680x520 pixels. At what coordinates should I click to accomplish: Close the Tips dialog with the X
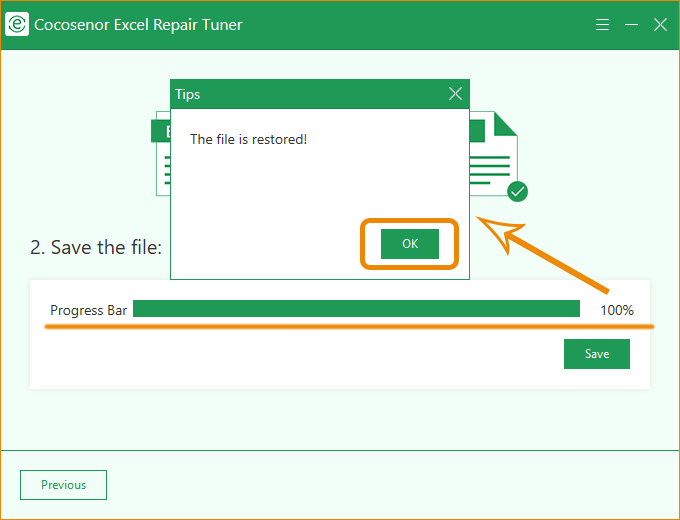coord(455,94)
